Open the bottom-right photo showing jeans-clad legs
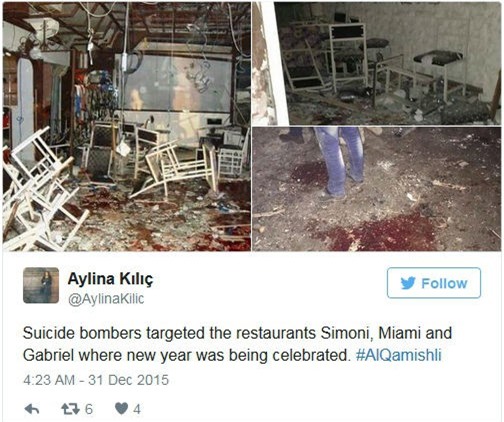 coord(377,189)
